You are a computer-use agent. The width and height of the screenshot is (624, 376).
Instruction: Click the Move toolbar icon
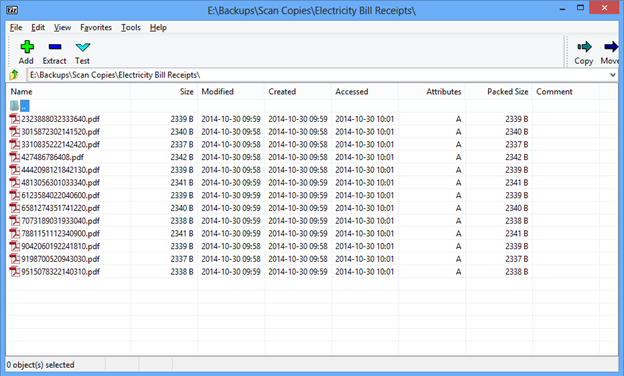tap(611, 47)
